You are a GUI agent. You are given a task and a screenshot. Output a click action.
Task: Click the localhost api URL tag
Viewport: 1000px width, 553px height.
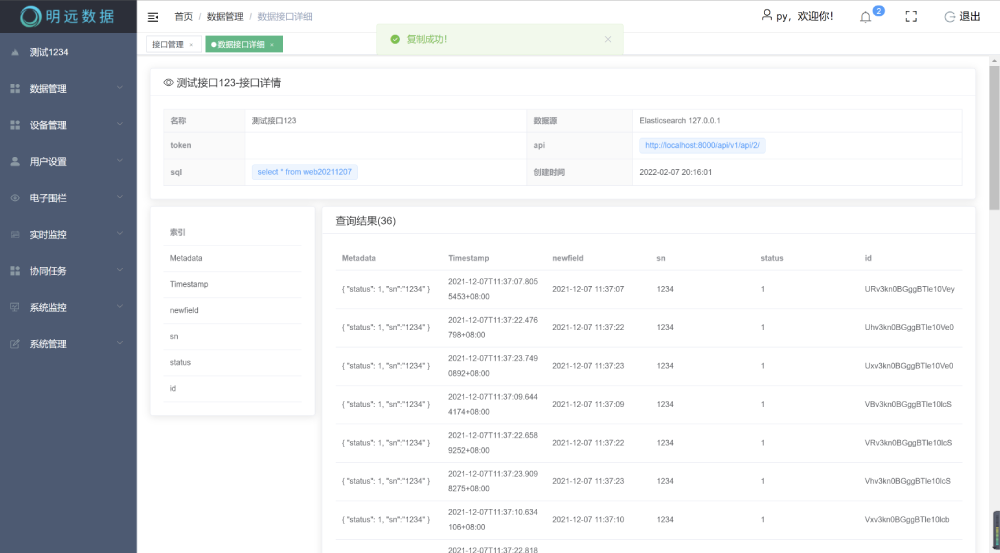[x=702, y=145]
